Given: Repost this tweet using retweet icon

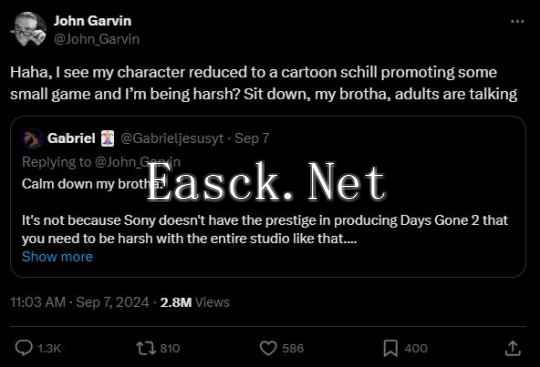Looking at the screenshot, I should coord(146,348).
